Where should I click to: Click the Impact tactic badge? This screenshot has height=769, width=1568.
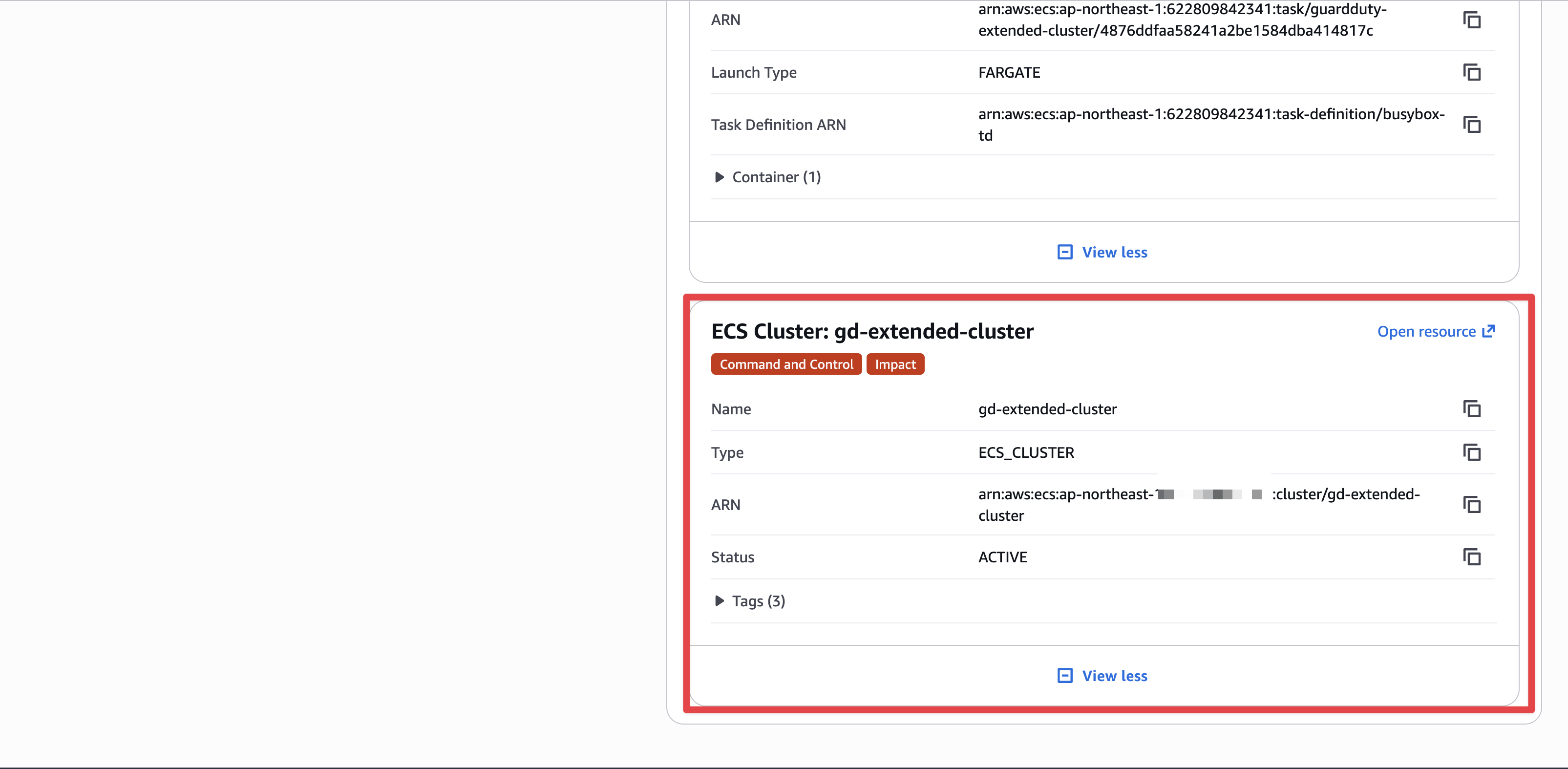coord(895,364)
